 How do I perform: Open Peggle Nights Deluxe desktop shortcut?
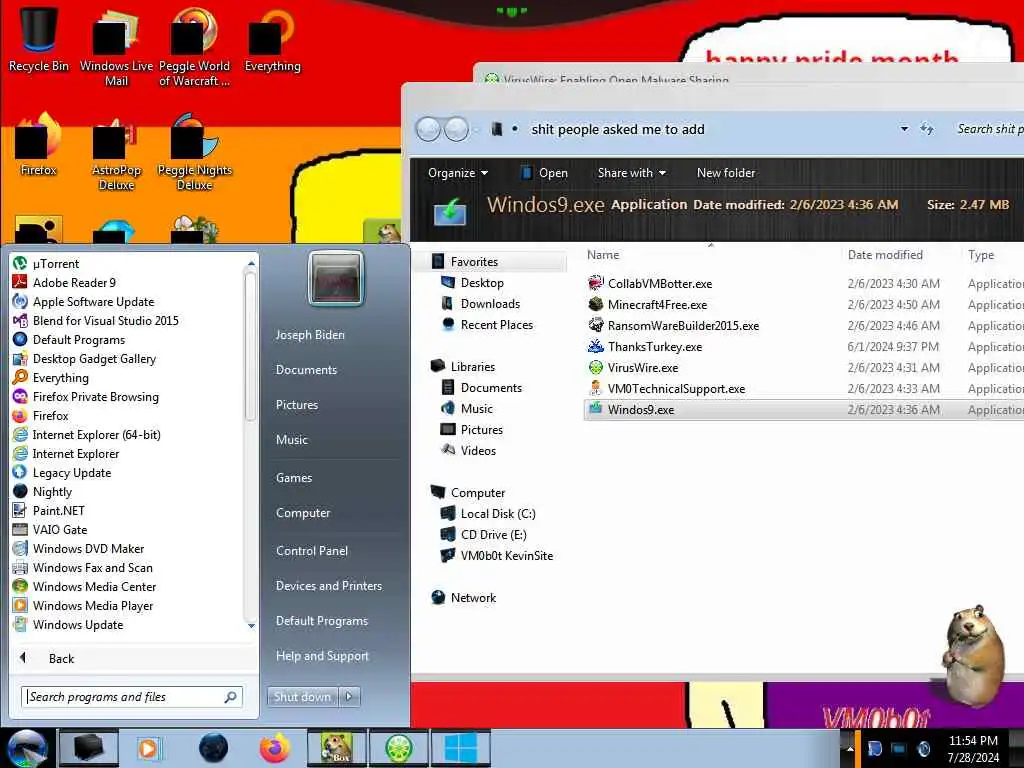point(195,152)
